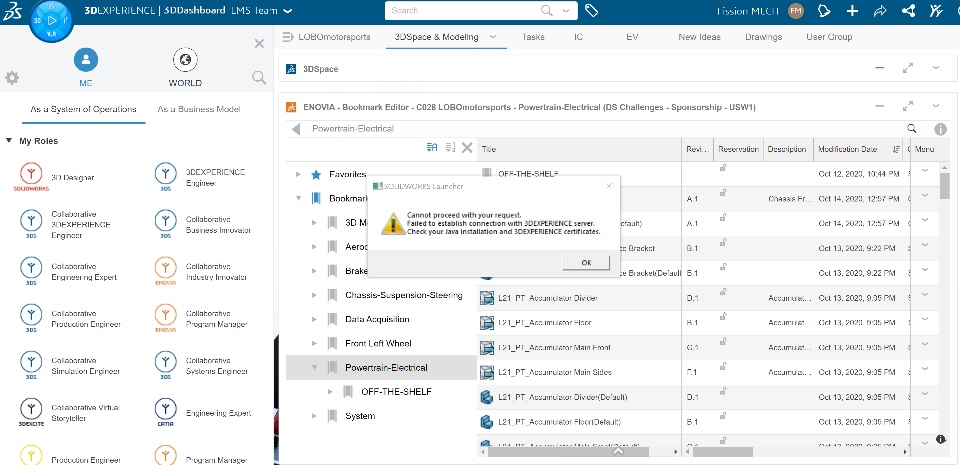This screenshot has width=960, height=465.
Task: Open Collaborative Industry Innovator ENOVIA role
Action: [x=165, y=271]
